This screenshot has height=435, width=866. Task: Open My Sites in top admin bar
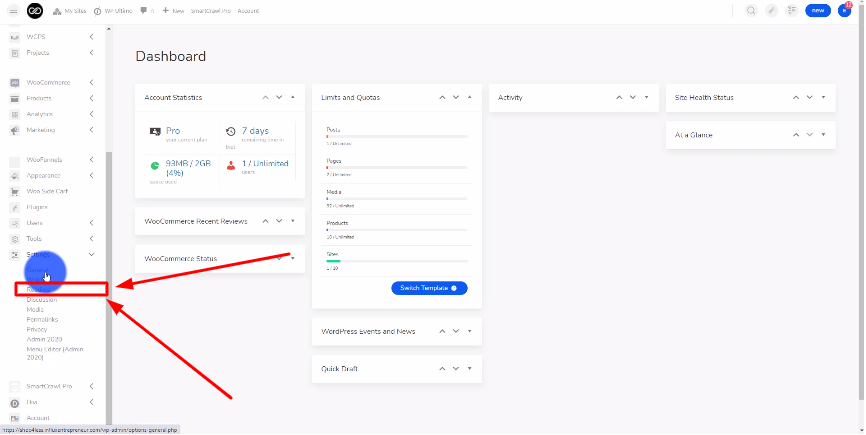coord(69,10)
